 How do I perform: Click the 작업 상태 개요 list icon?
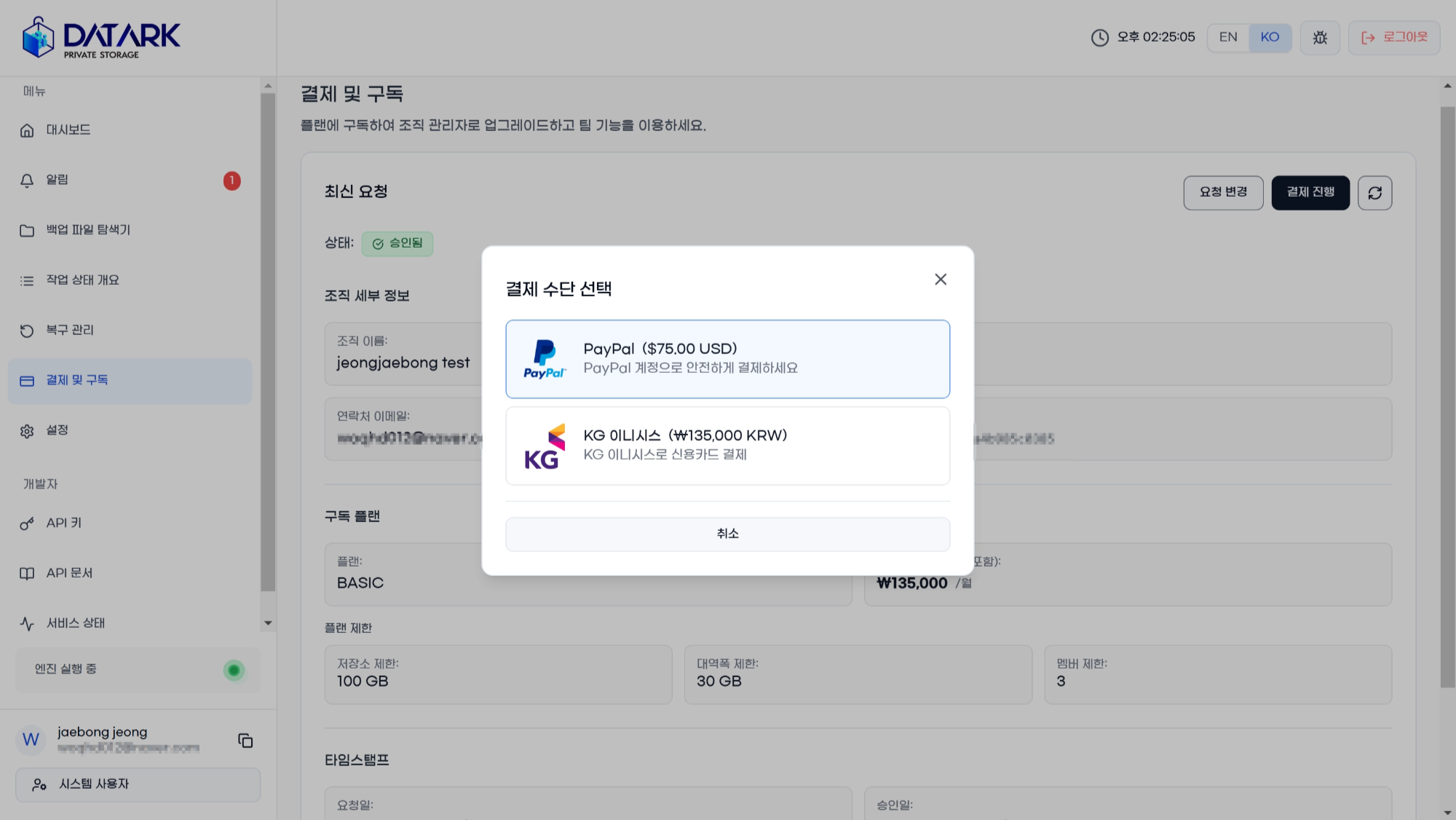27,281
